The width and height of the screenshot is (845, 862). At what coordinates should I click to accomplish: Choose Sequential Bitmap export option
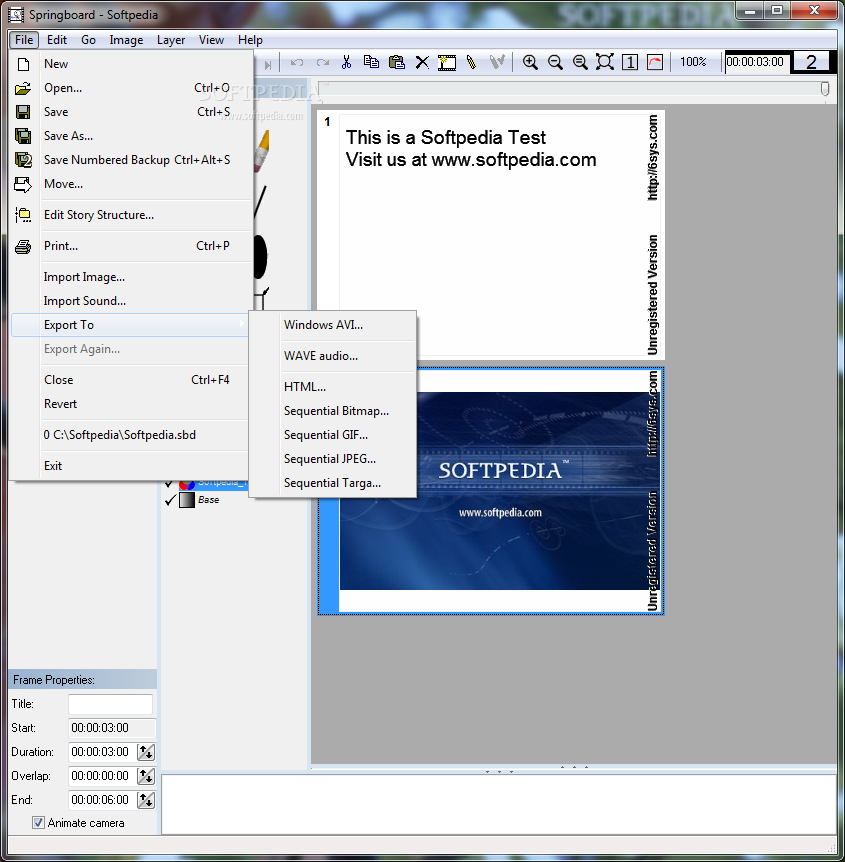[333, 411]
